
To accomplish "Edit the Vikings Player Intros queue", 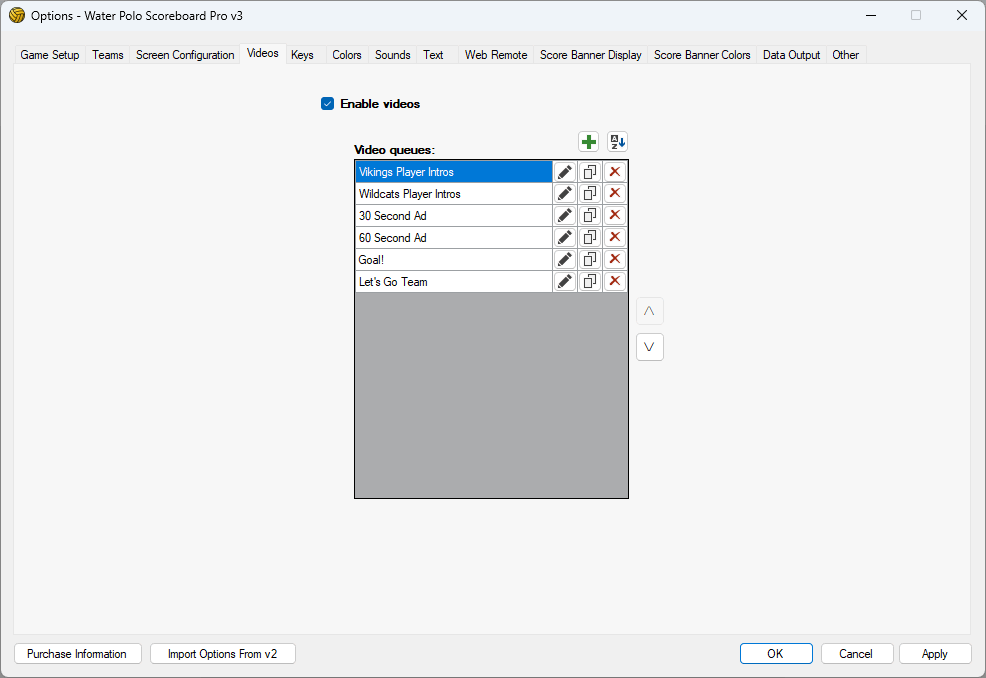I will pos(565,172).
